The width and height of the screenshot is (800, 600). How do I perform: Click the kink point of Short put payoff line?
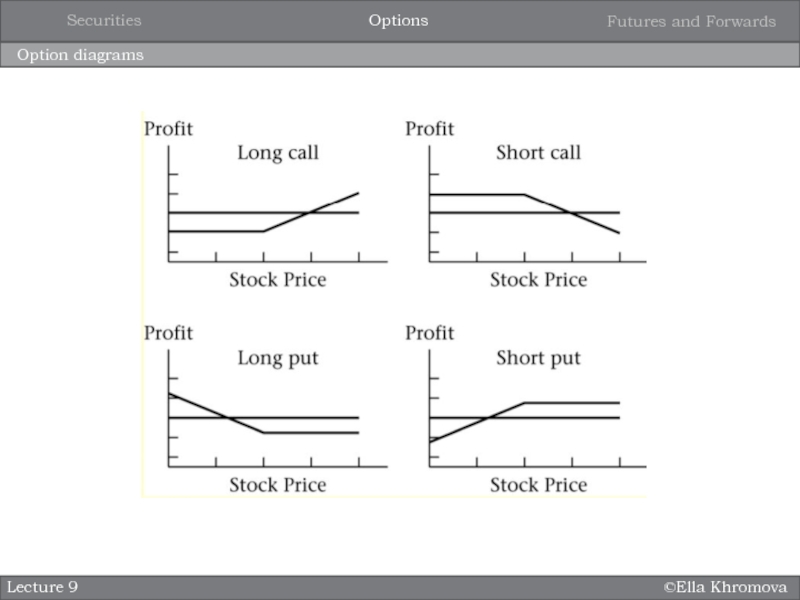pyautogui.click(x=525, y=402)
